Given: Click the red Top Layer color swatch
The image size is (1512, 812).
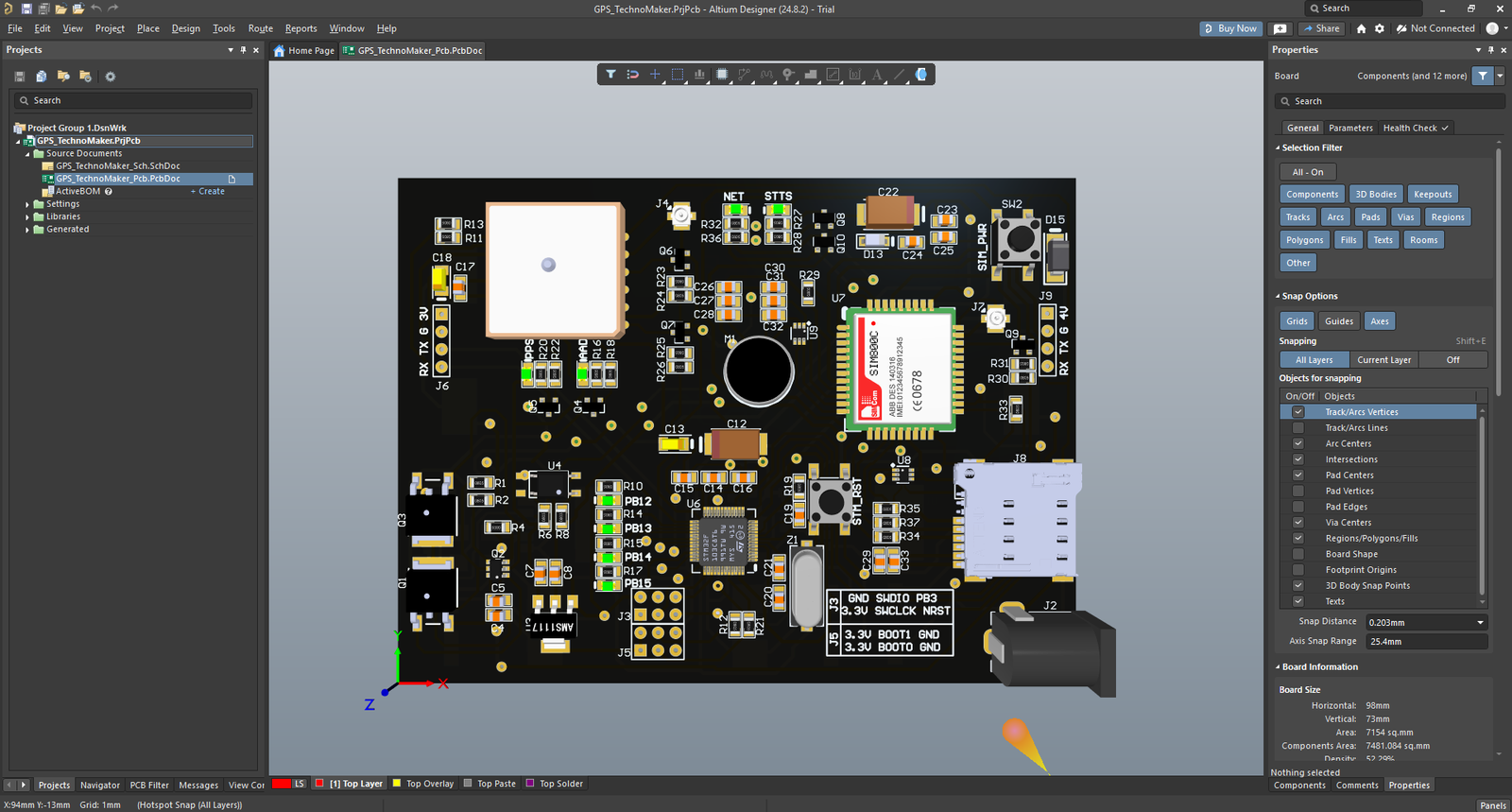Looking at the screenshot, I should (319, 784).
